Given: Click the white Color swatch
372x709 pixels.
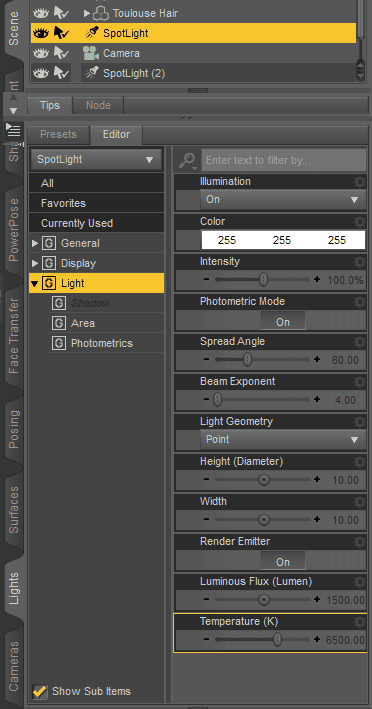Looking at the screenshot, I should click(283, 240).
